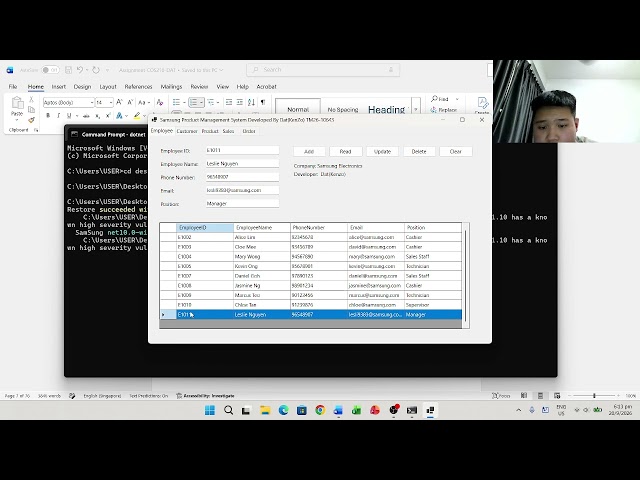The height and width of the screenshot is (480, 640).
Task: Switch to the Product tab in Samsung app
Action: point(210,131)
